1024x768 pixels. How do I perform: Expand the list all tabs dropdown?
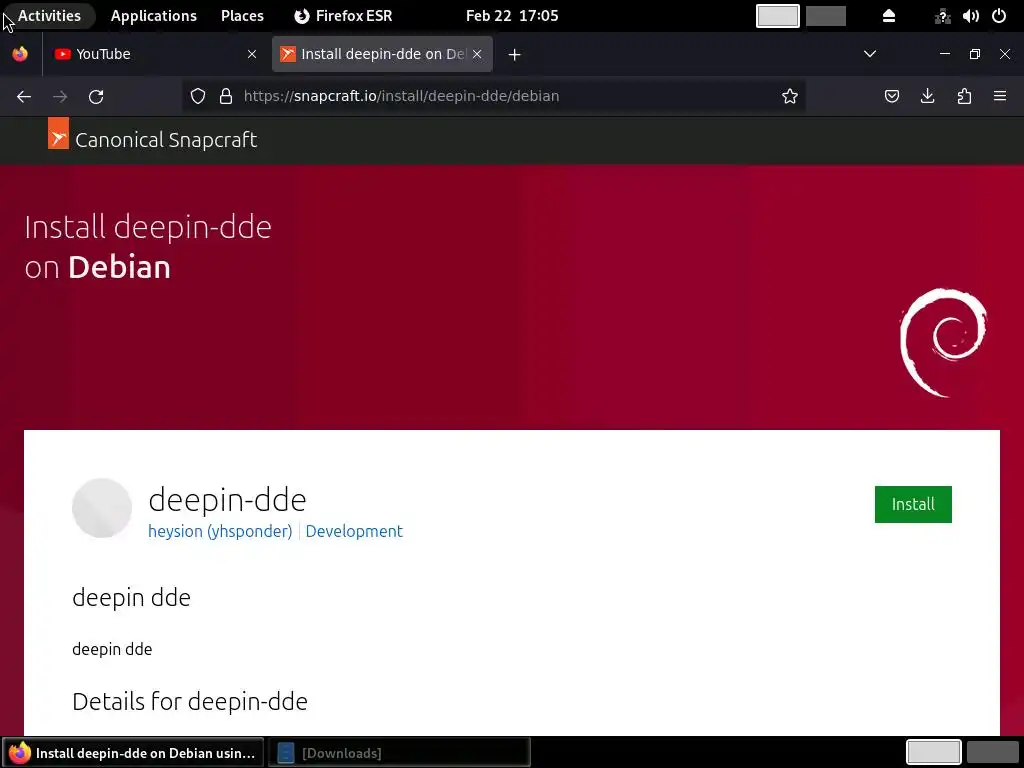pyautogui.click(x=870, y=54)
